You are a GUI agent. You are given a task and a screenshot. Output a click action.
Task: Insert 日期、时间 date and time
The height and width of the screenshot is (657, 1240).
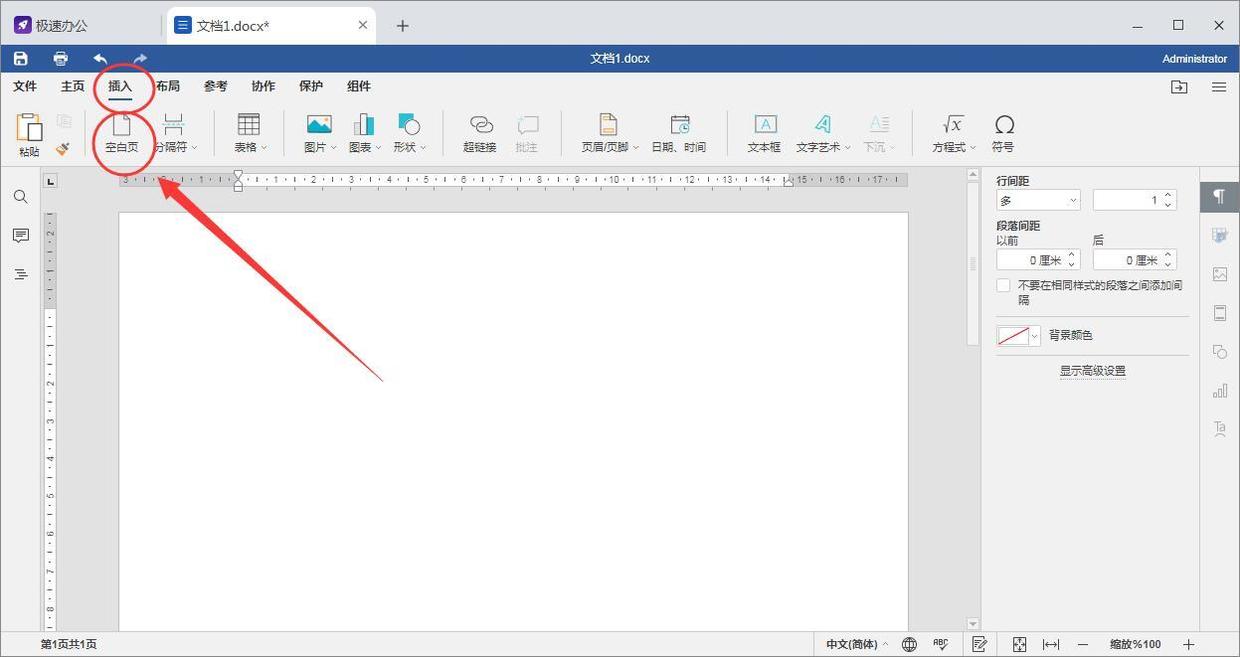pos(679,134)
